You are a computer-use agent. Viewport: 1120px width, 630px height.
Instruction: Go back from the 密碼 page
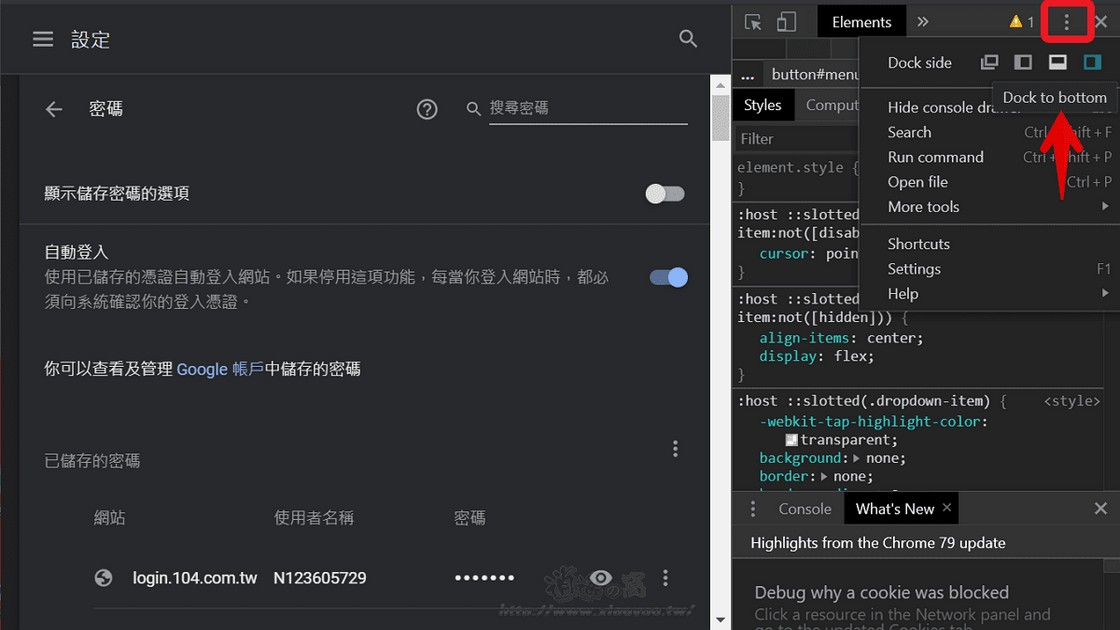(54, 109)
